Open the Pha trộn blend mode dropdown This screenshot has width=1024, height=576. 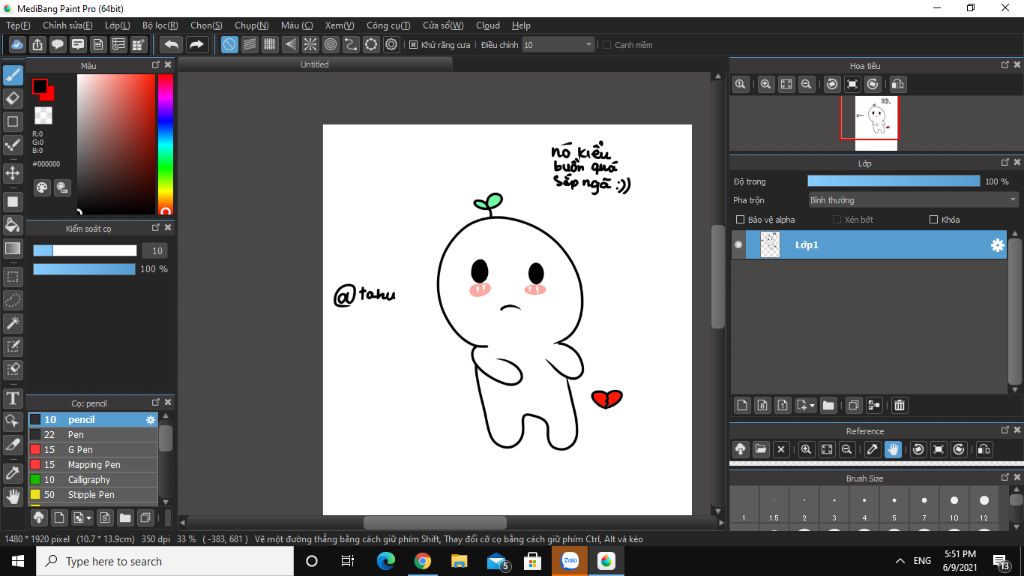[913, 200]
